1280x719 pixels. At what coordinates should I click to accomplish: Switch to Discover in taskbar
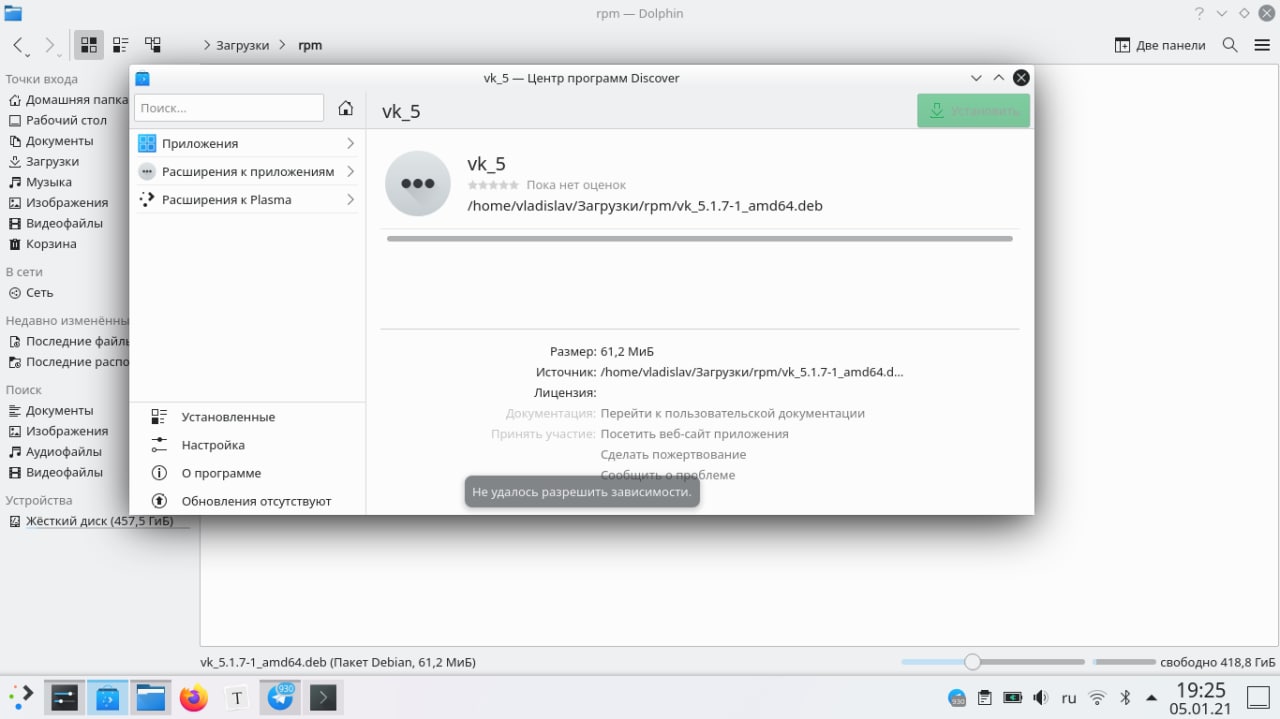pos(108,697)
